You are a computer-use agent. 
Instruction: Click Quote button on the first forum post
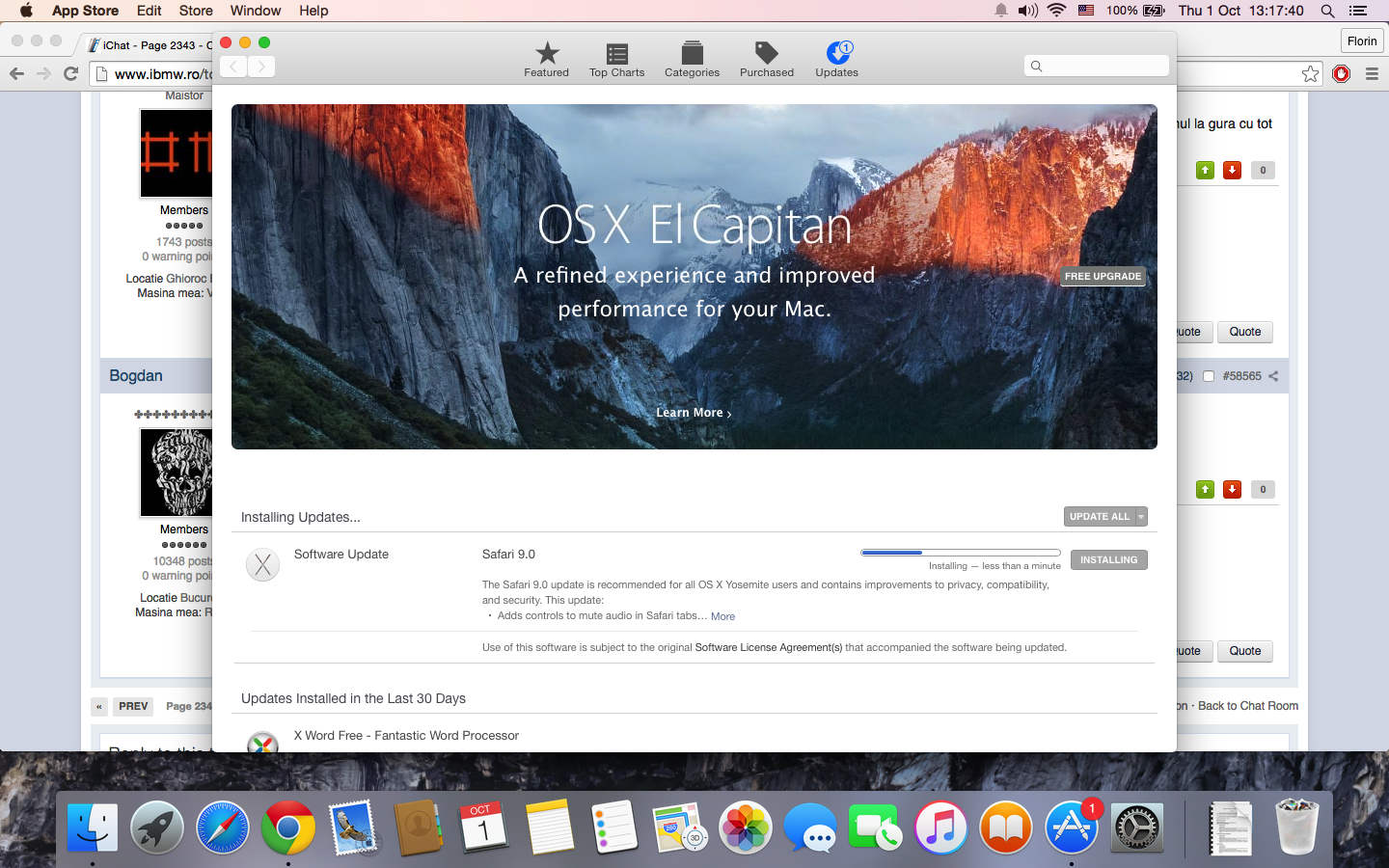(1245, 332)
